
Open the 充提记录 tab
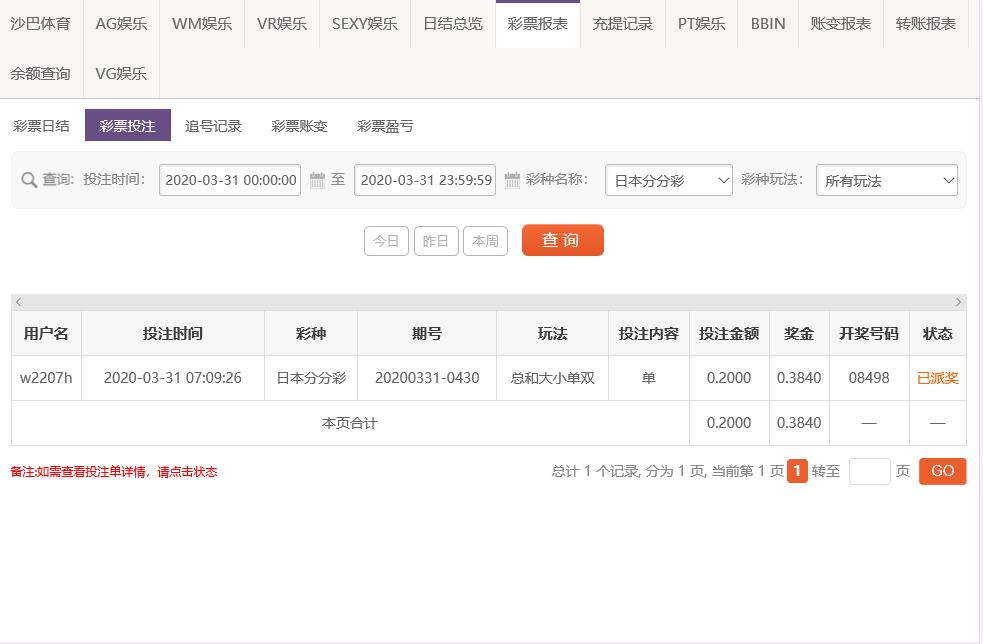pyautogui.click(x=623, y=24)
